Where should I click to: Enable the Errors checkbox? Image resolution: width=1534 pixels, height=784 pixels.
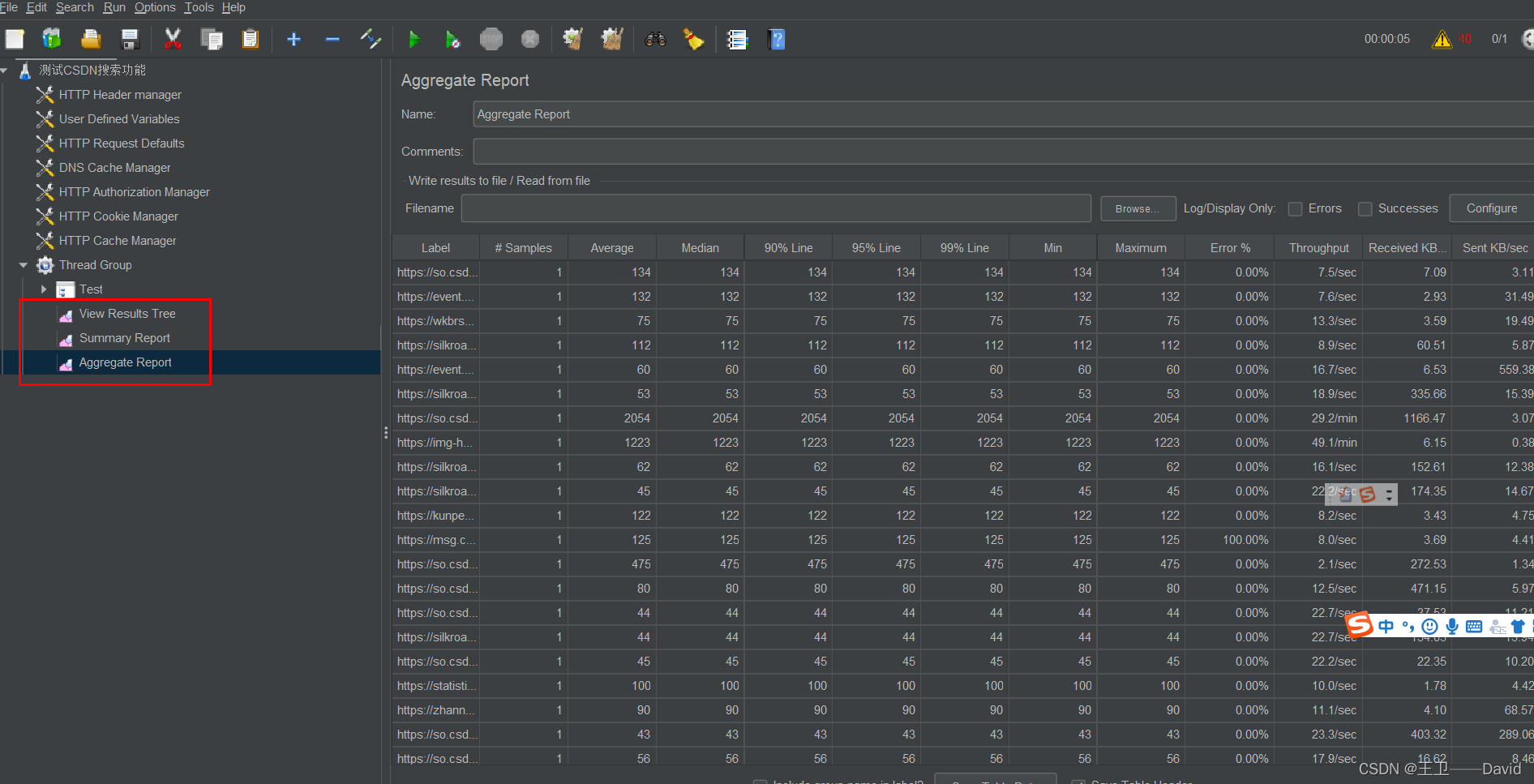coord(1295,209)
